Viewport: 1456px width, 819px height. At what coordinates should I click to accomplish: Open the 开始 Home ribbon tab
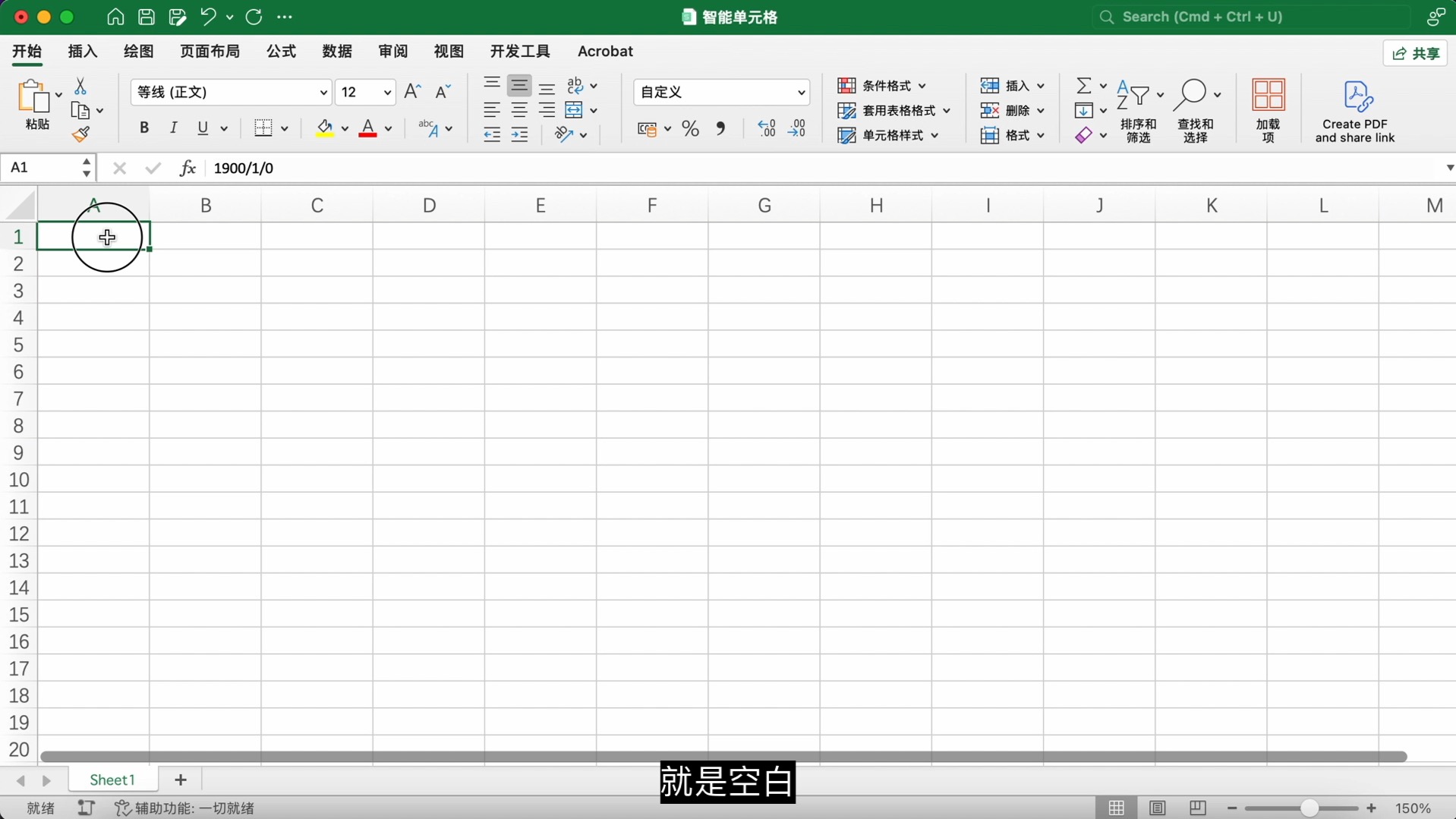click(27, 51)
